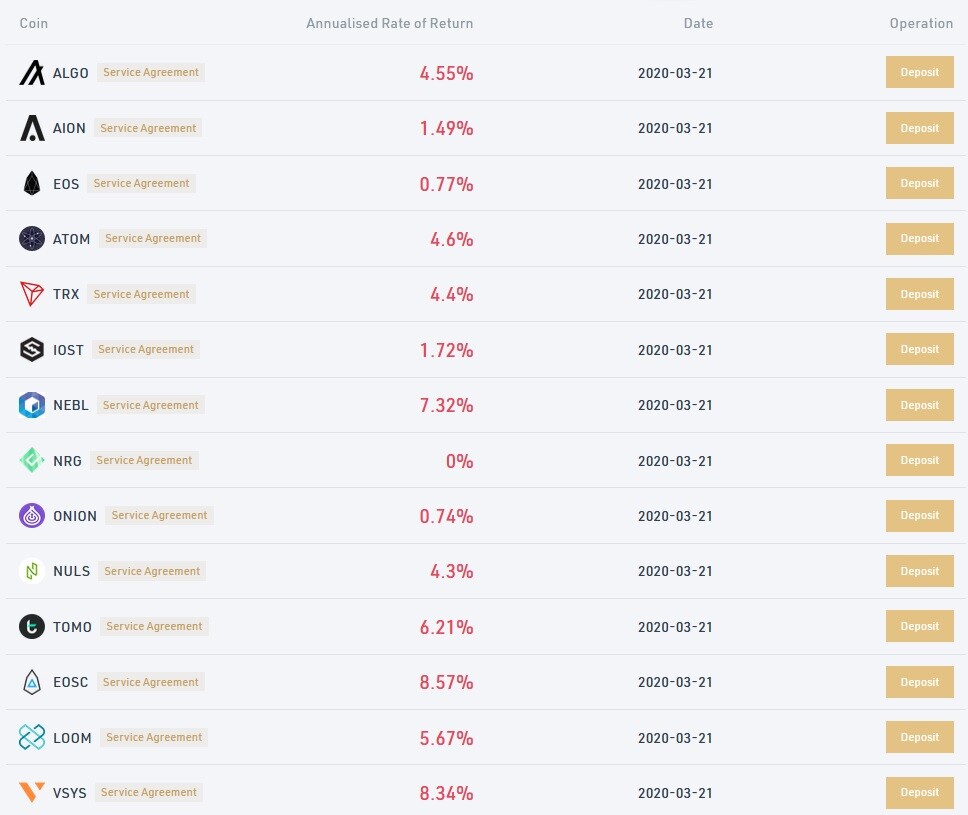Click the ALGO coin logo icon

point(32,73)
